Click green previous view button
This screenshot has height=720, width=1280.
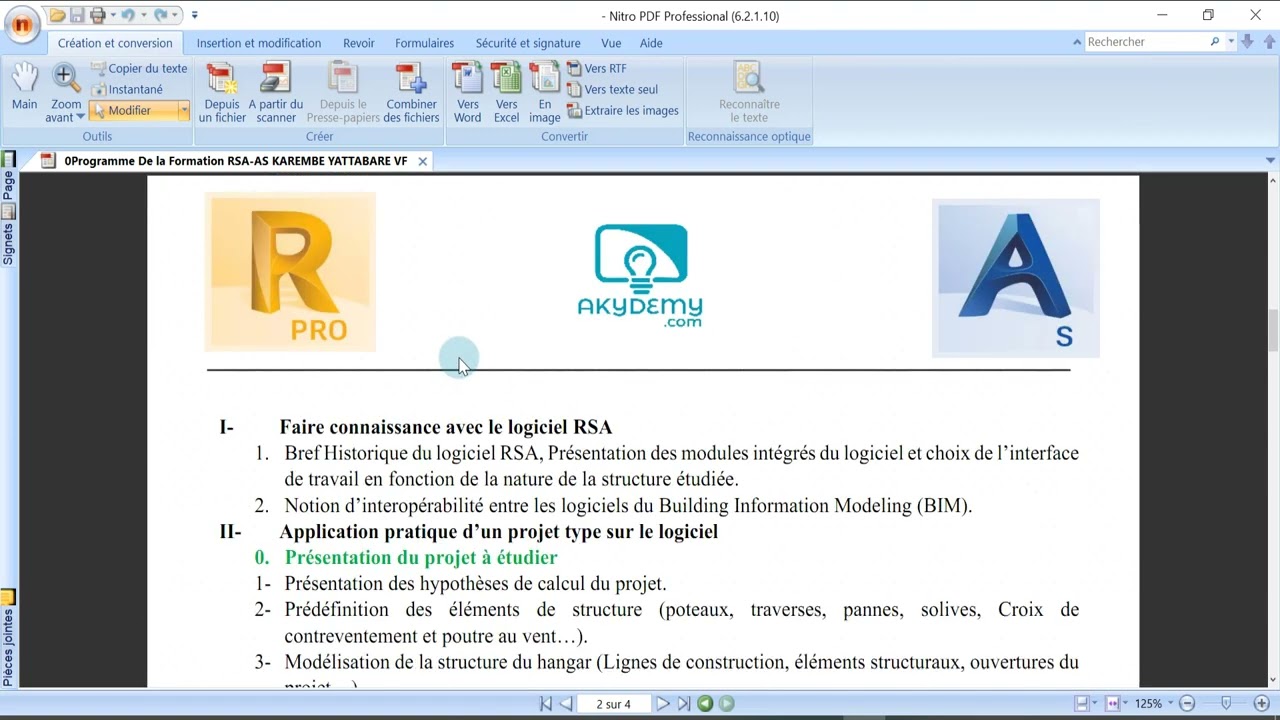(x=705, y=704)
